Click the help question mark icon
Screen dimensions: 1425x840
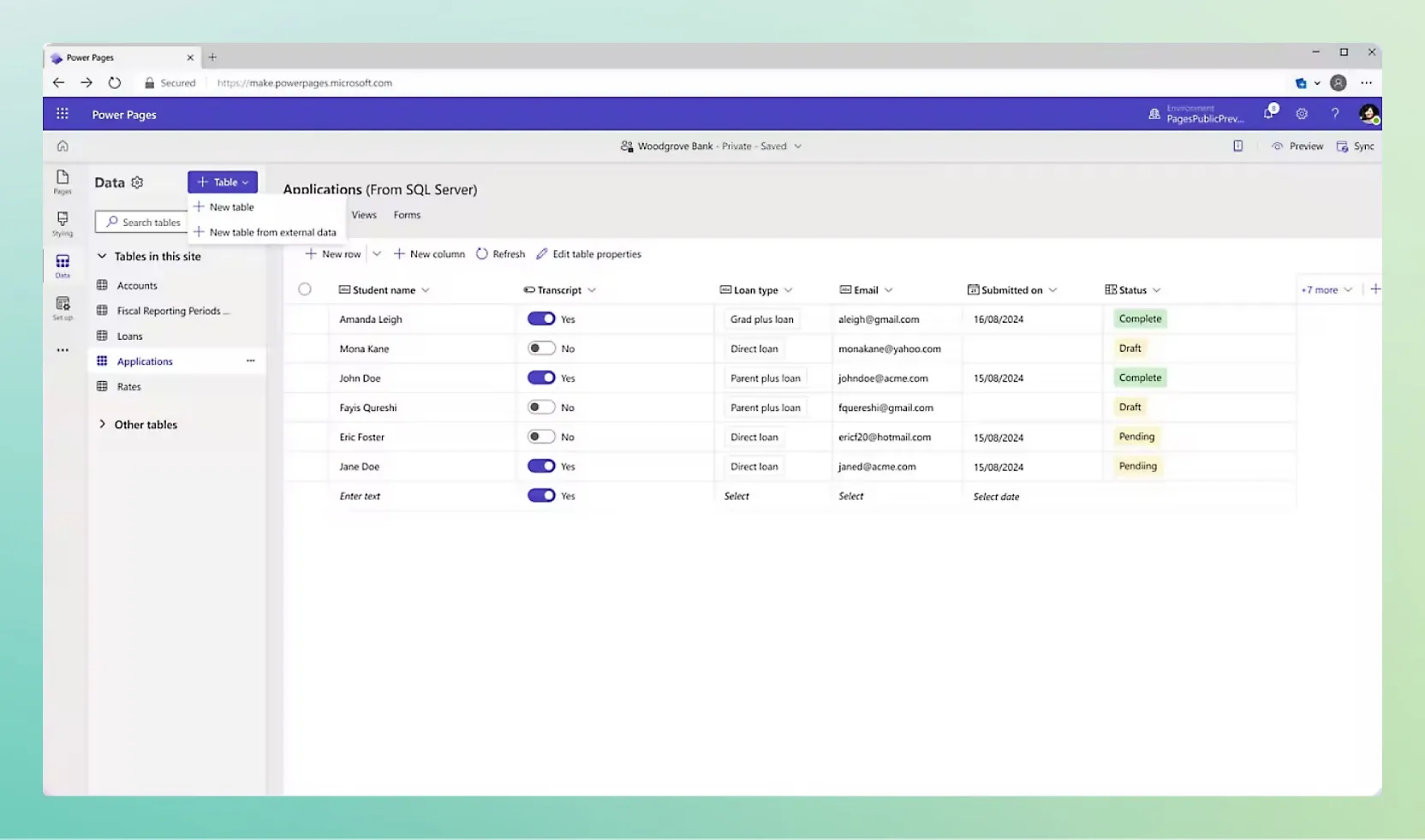(x=1334, y=114)
